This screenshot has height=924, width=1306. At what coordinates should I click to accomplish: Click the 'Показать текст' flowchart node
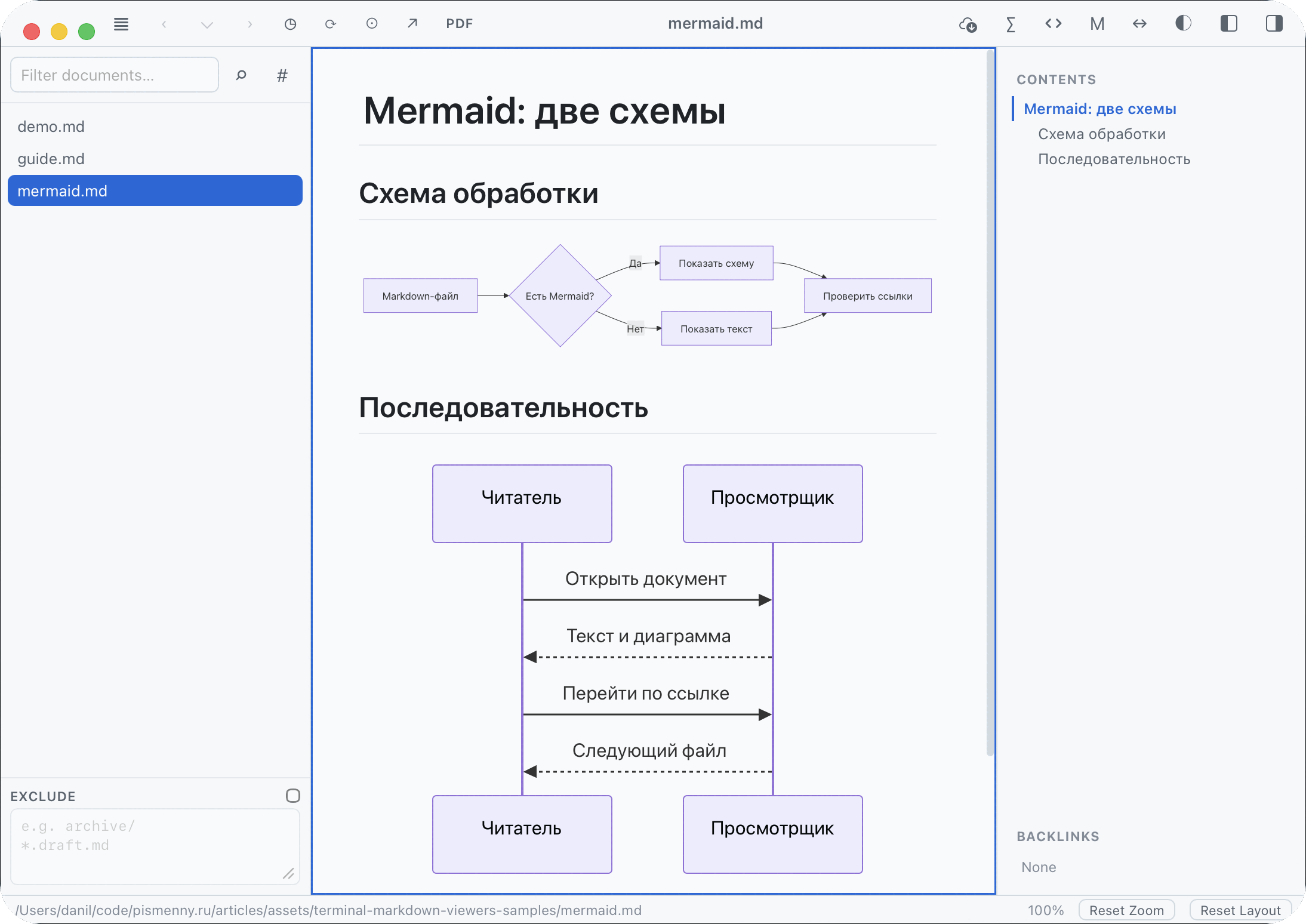(716, 328)
